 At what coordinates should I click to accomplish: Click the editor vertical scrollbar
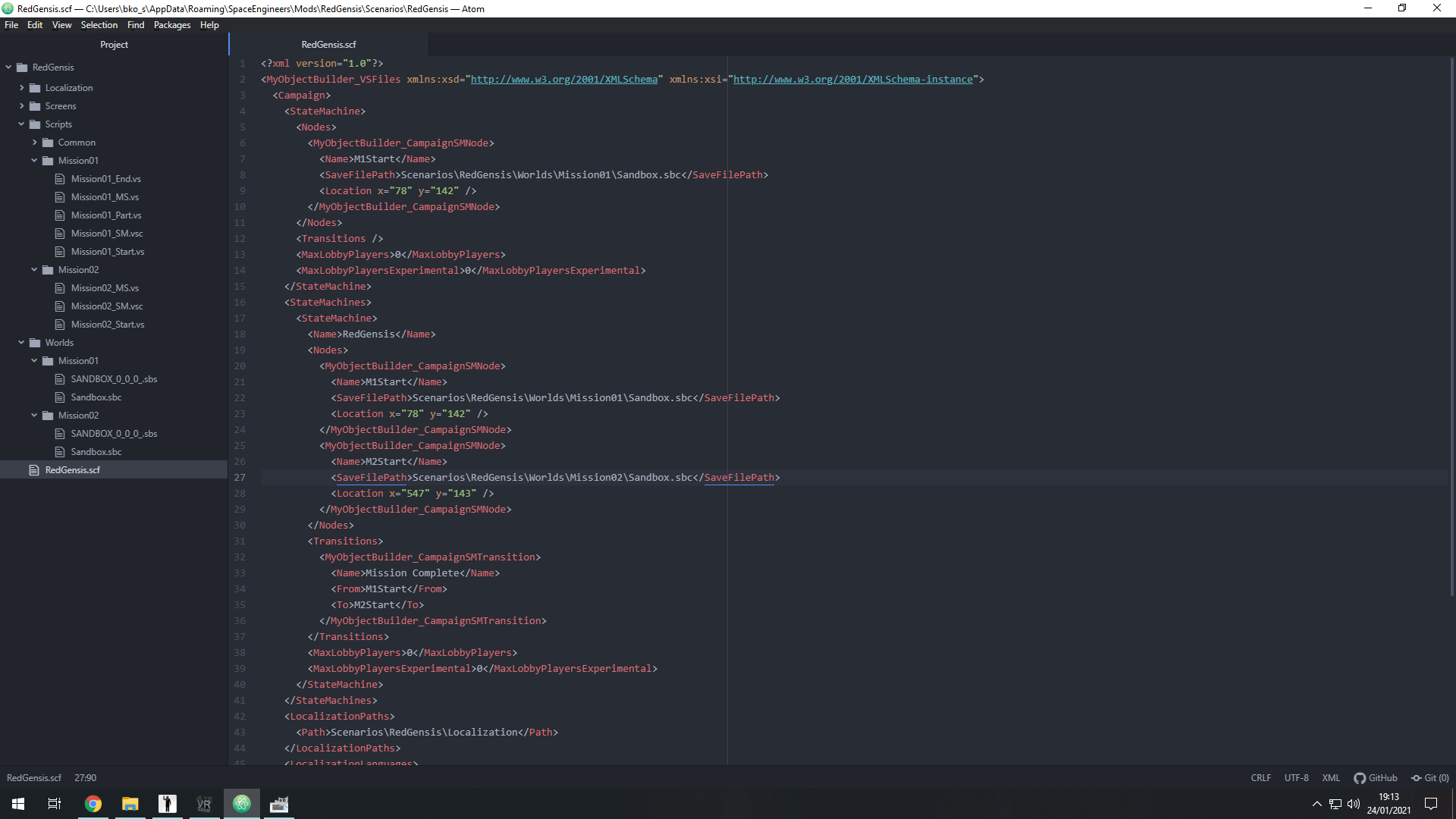[1451, 326]
